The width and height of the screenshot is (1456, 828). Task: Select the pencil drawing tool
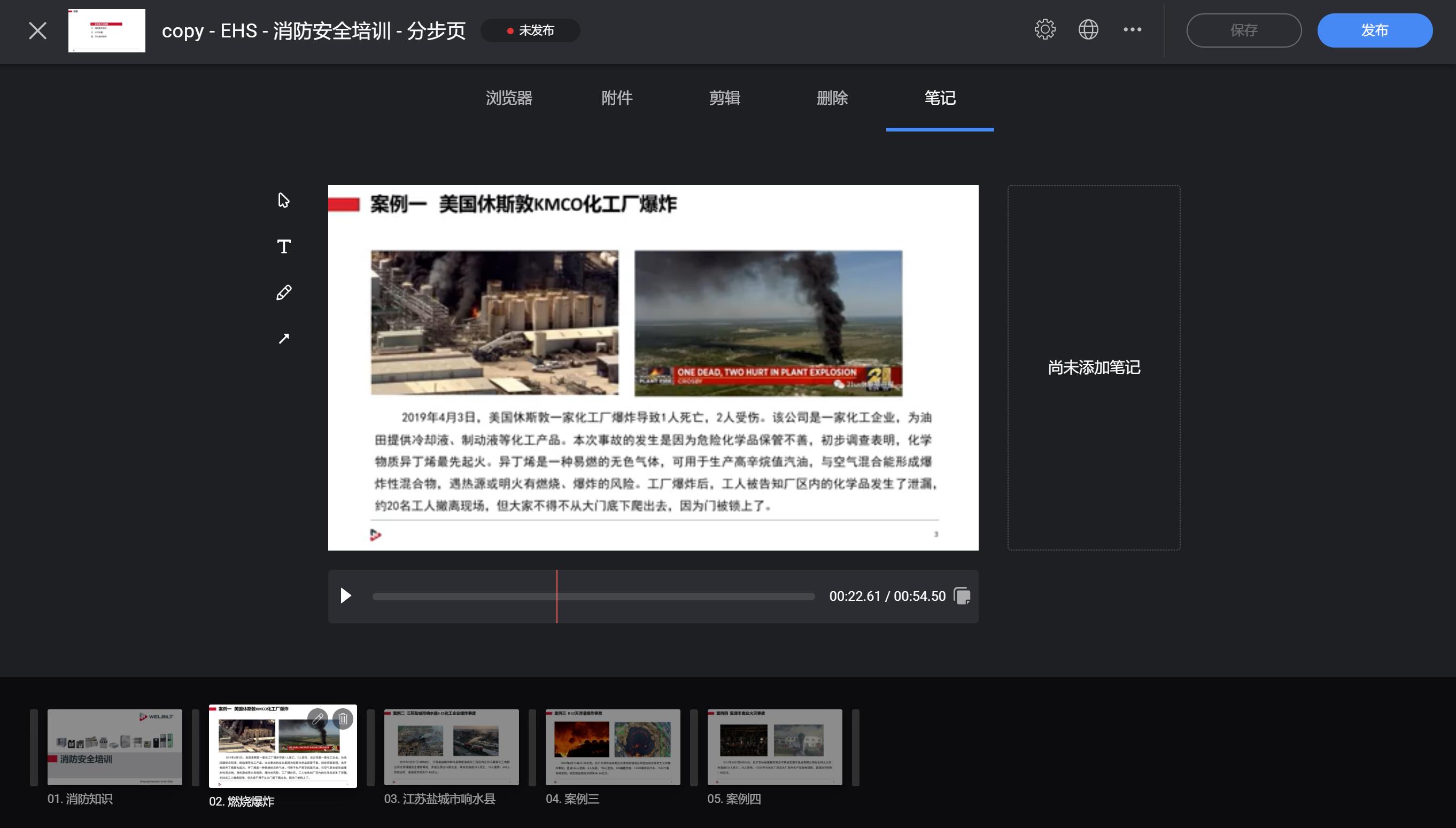[284, 292]
